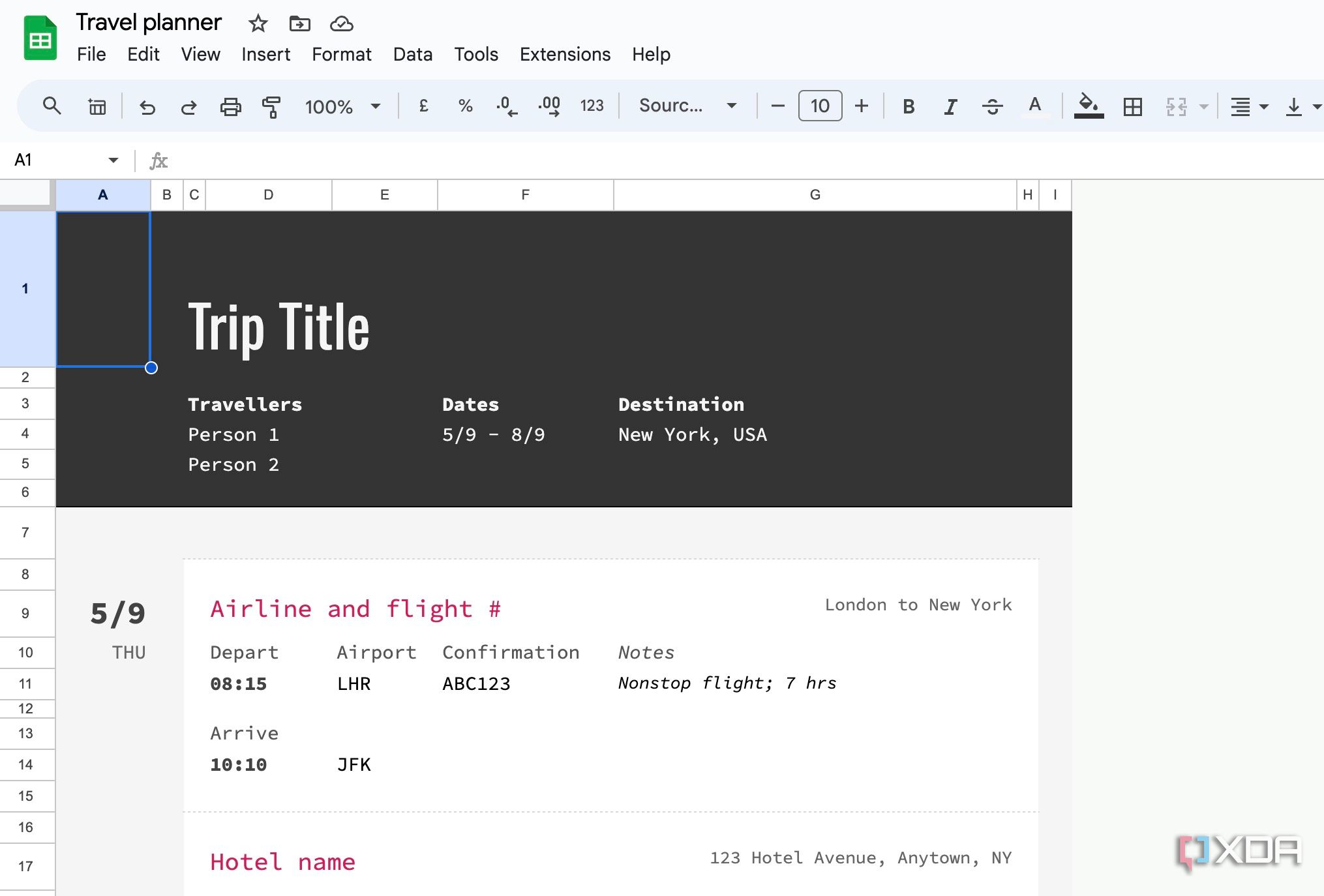Screen dimensions: 1324x896
Task: Print the spreadsheet
Action: click(230, 106)
